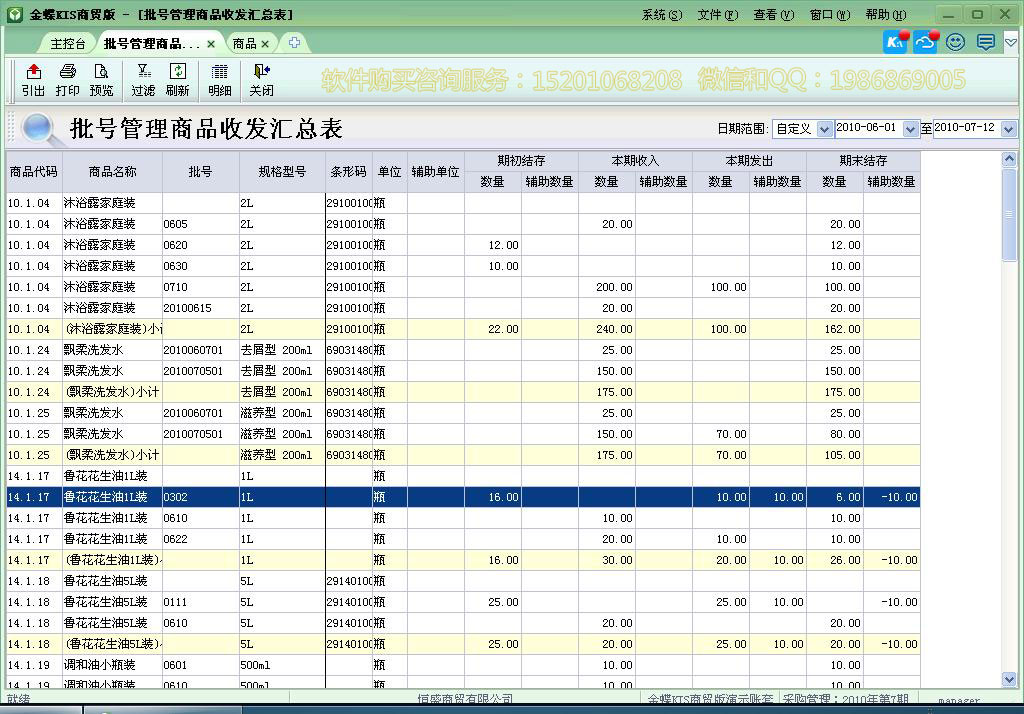Switch to the 商品 tab
Screen dimensions: 1024x714
pos(246,43)
